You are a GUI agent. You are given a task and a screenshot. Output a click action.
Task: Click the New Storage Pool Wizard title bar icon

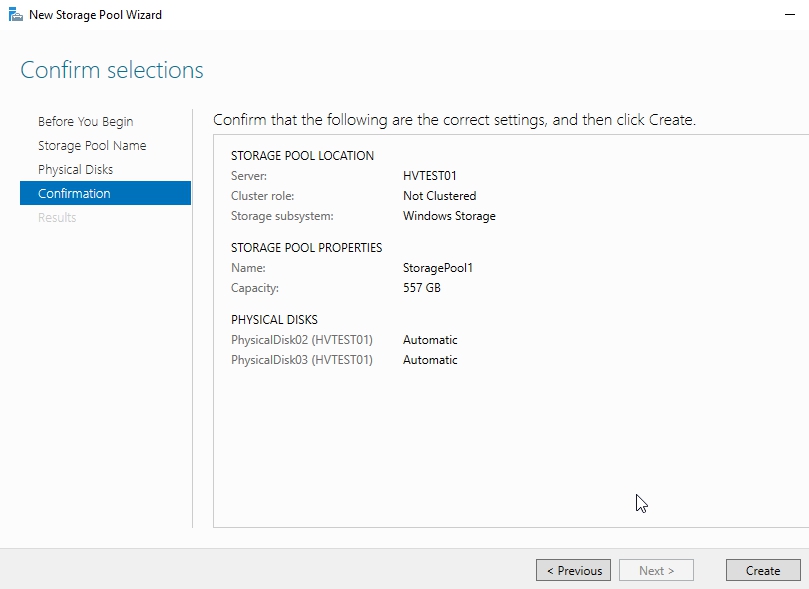coord(15,14)
